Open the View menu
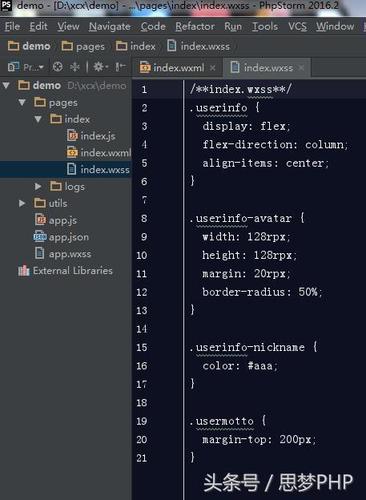 tap(68, 26)
